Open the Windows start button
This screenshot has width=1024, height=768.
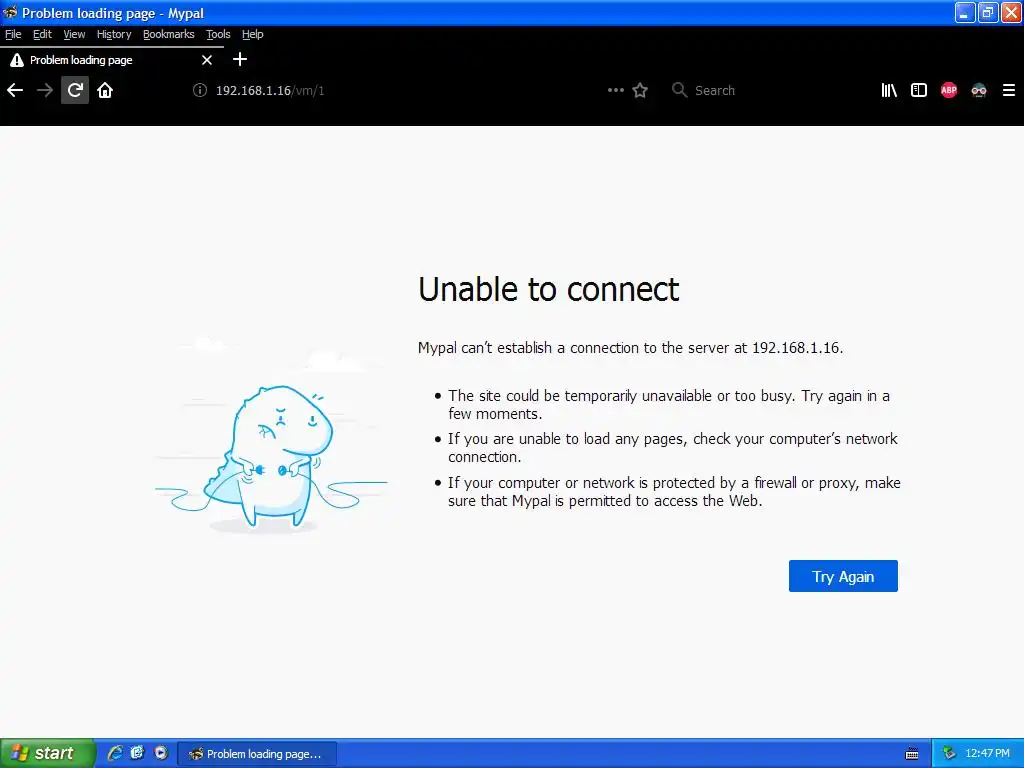pos(47,753)
